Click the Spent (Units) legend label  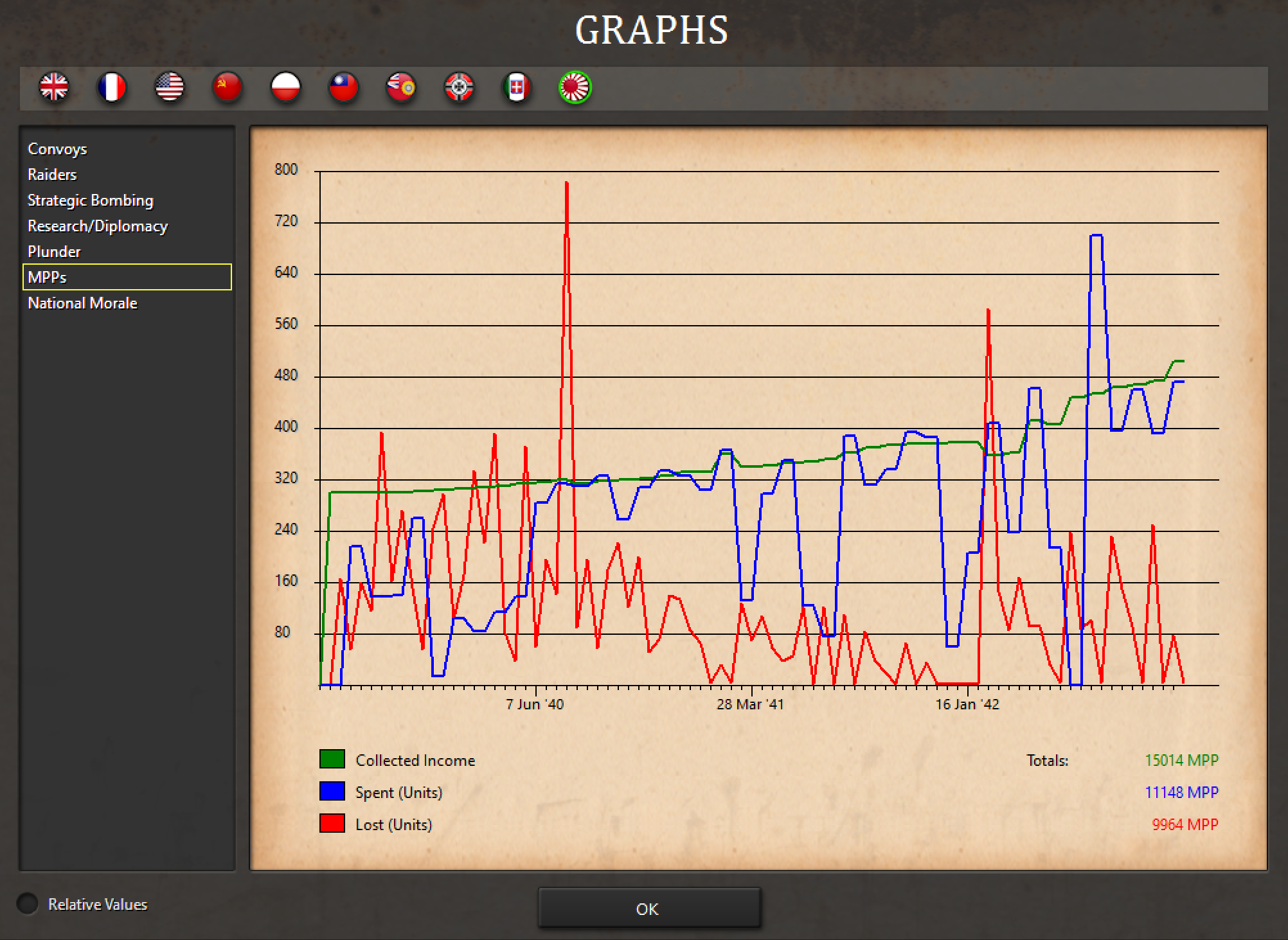[399, 792]
